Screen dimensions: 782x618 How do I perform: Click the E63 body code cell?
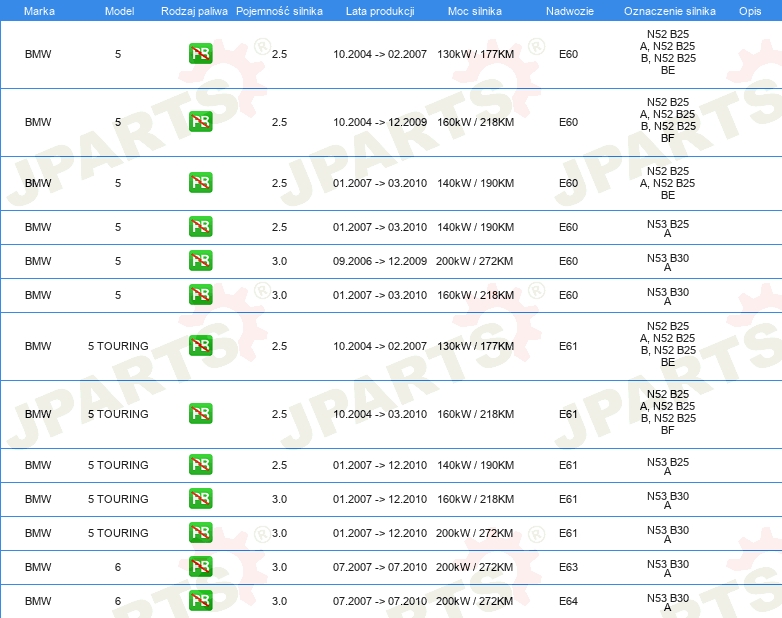tap(568, 567)
